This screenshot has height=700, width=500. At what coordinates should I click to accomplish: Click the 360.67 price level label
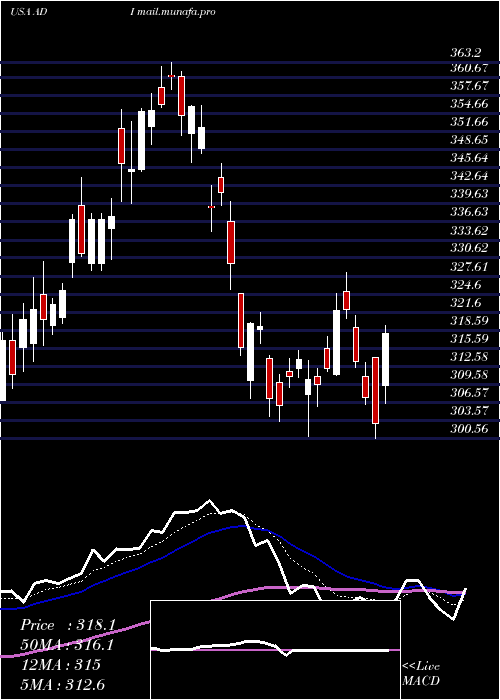point(469,69)
